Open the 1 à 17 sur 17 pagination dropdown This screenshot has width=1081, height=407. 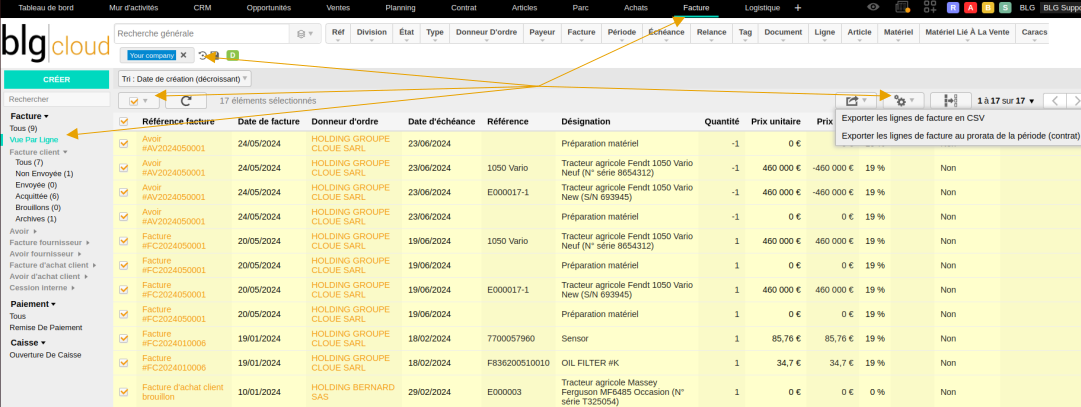[1006, 101]
